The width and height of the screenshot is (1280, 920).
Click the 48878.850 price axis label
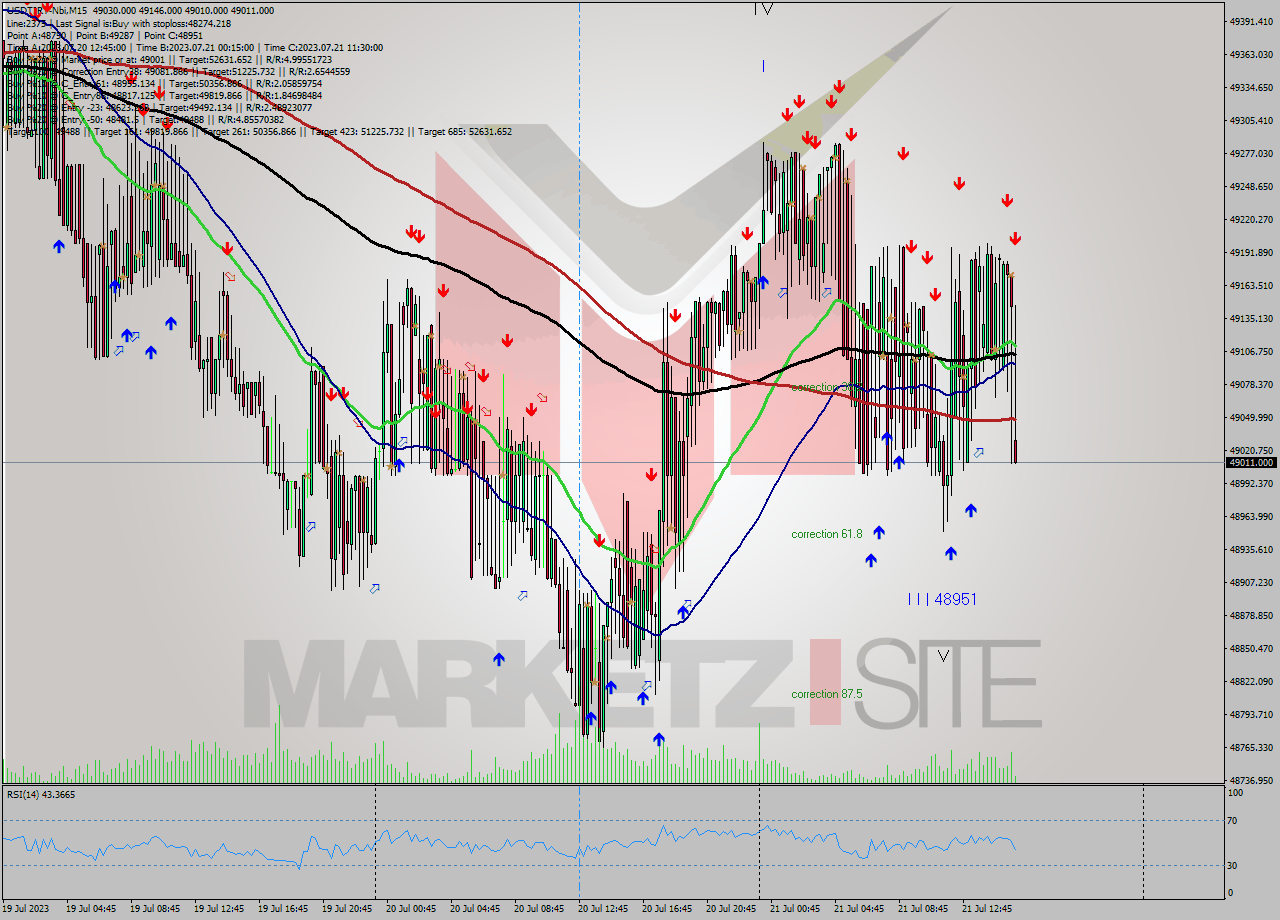(1253, 615)
